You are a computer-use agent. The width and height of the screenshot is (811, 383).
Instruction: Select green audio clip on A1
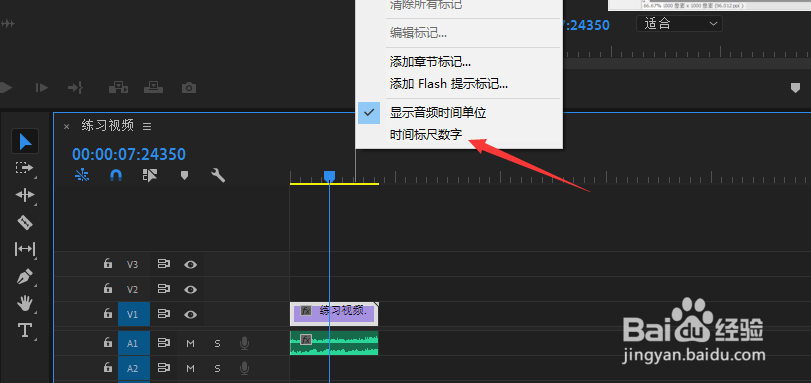(334, 343)
